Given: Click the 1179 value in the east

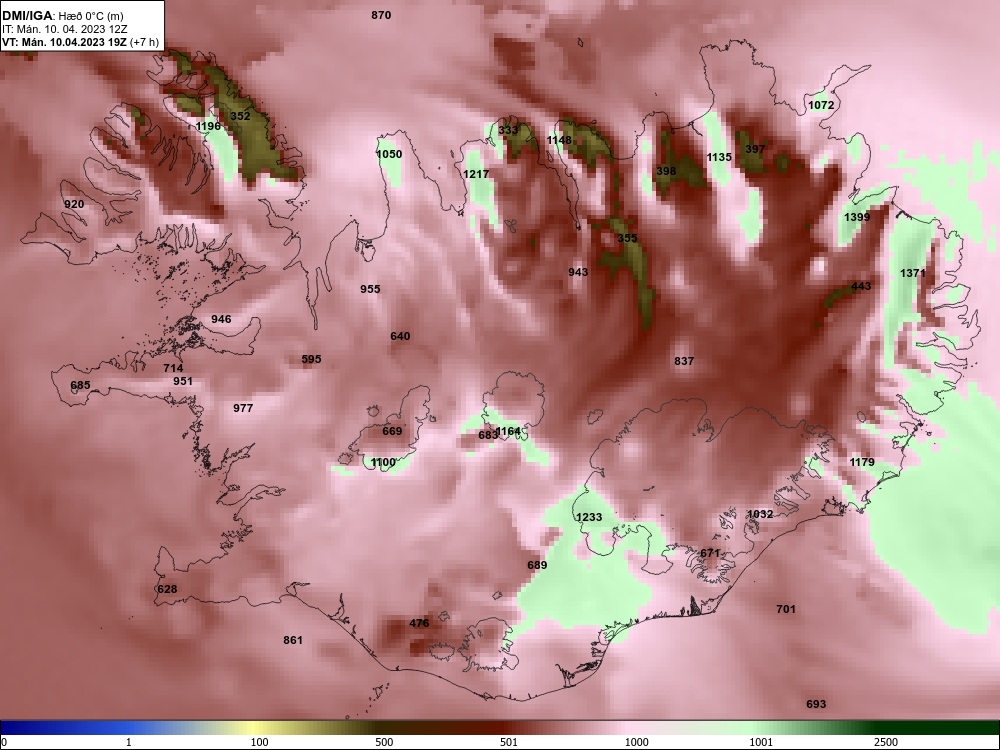Looking at the screenshot, I should pyautogui.click(x=862, y=462).
